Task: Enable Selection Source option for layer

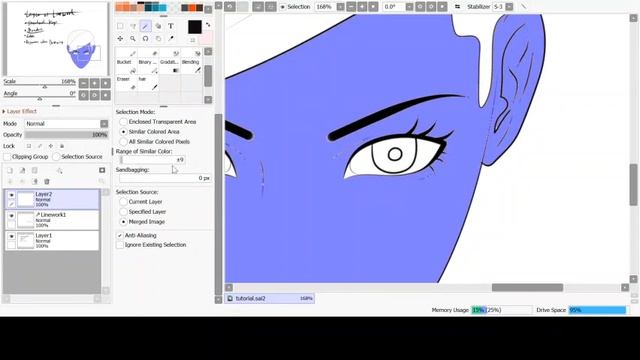Action: coord(56,157)
